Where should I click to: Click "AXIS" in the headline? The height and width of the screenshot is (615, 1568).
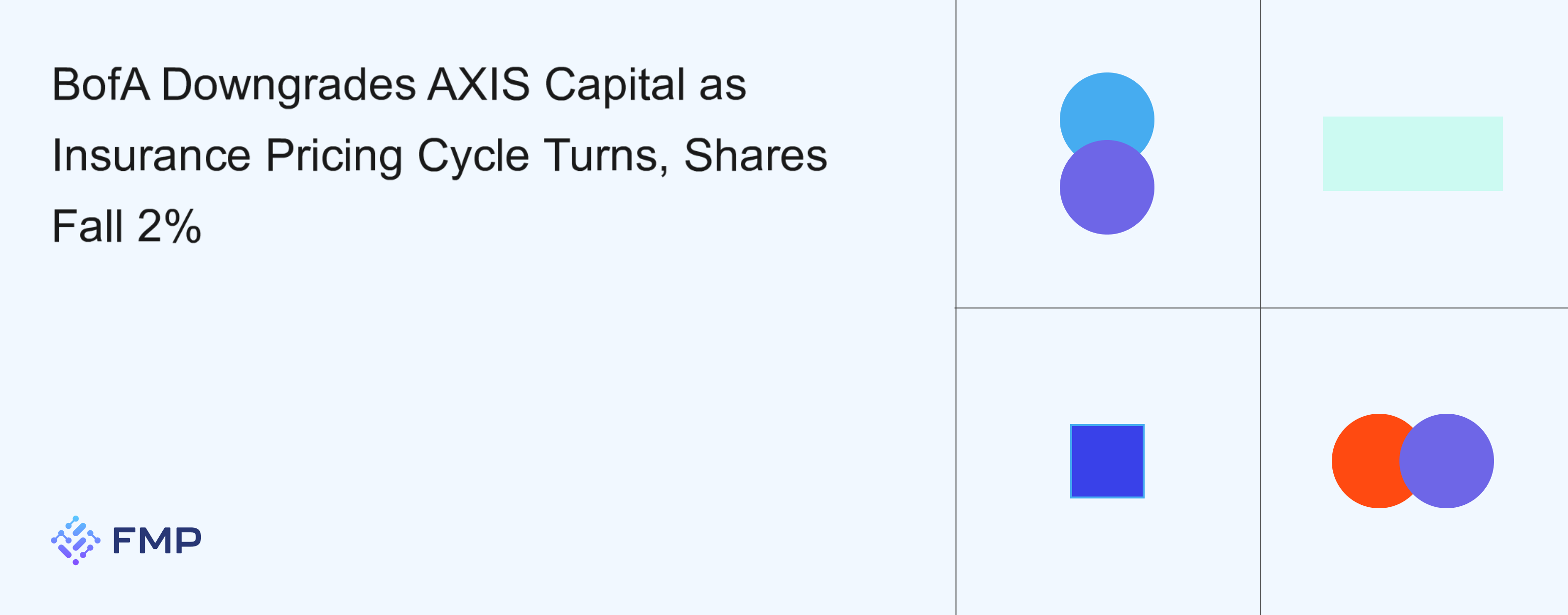click(478, 85)
